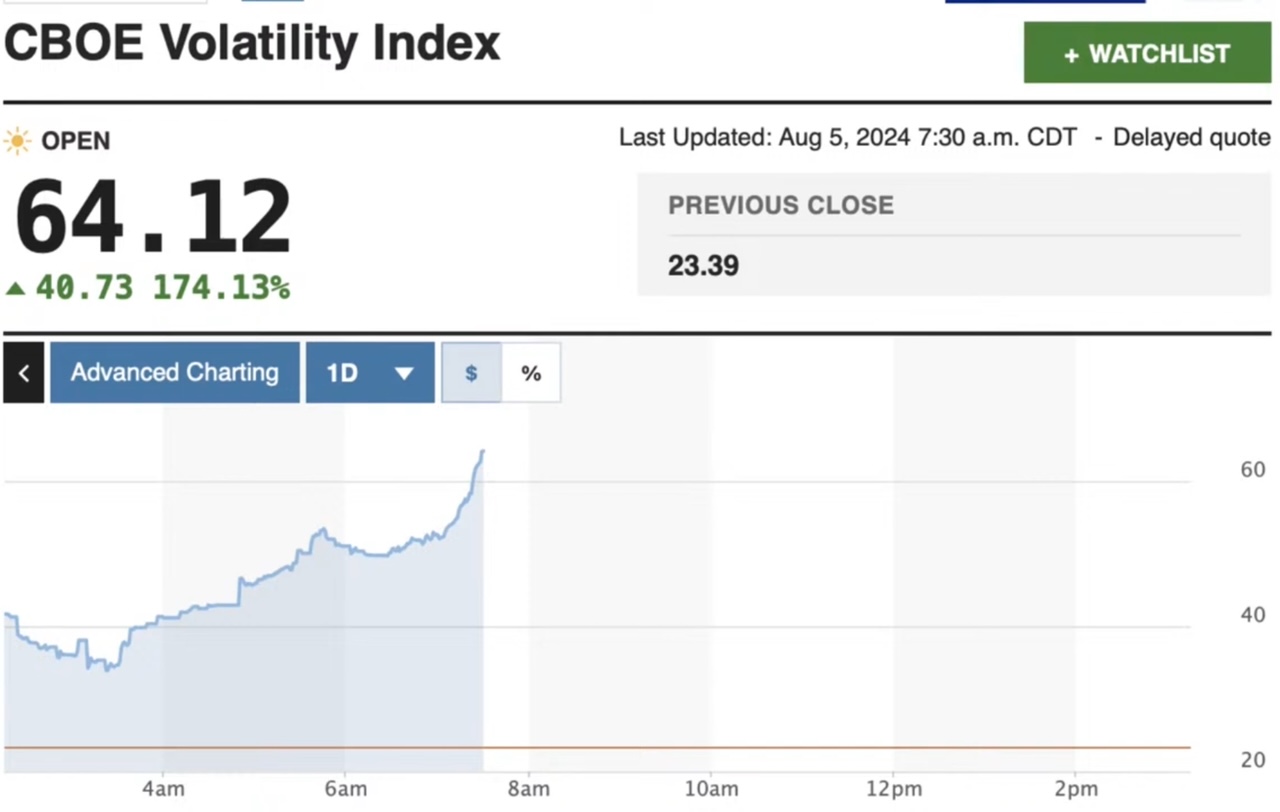
Task: Switch chart to percent view
Action: 531,373
